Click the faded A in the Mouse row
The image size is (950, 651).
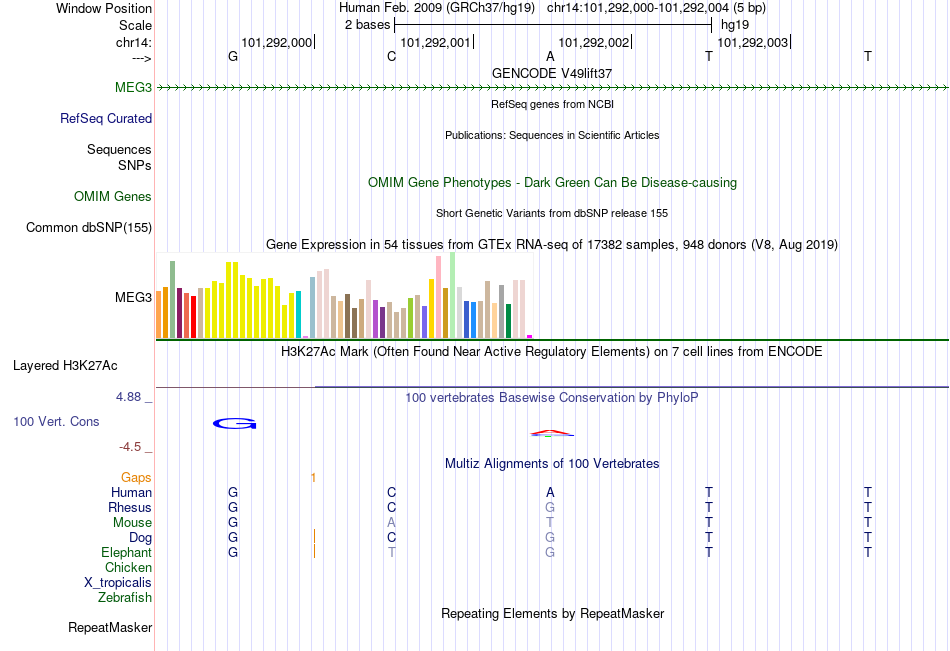[391, 522]
